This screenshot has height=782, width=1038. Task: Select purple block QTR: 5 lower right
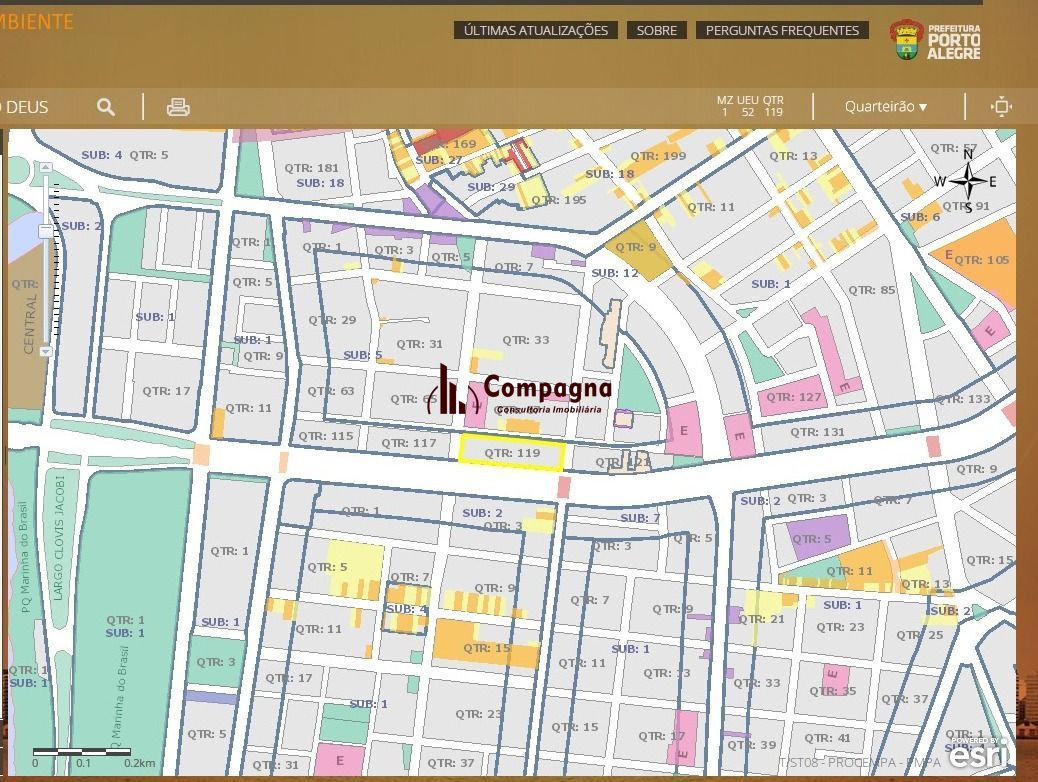pyautogui.click(x=818, y=537)
